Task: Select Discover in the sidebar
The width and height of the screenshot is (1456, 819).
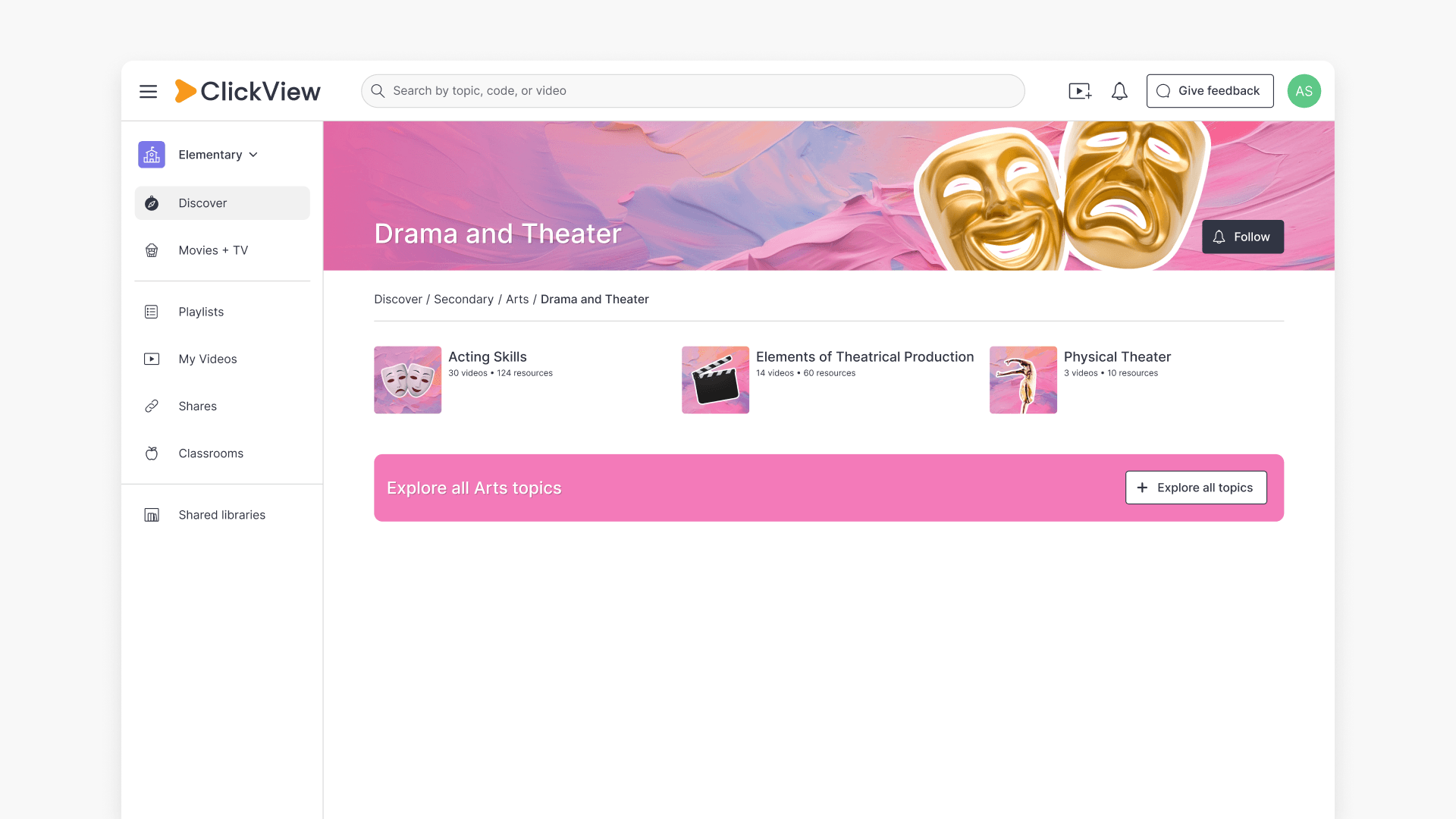Action: point(222,203)
